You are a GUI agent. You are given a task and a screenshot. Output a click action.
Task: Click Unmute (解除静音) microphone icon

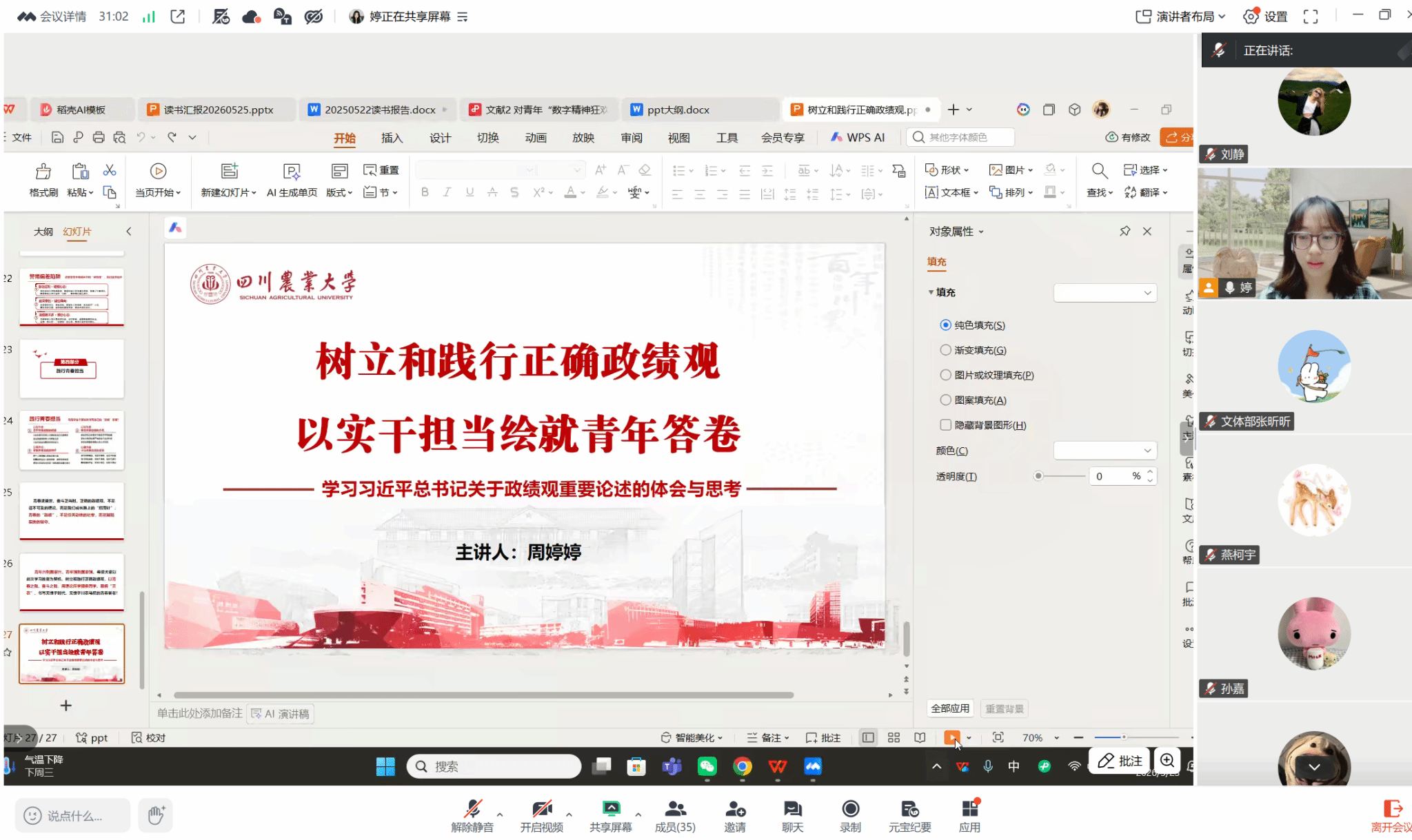point(473,808)
